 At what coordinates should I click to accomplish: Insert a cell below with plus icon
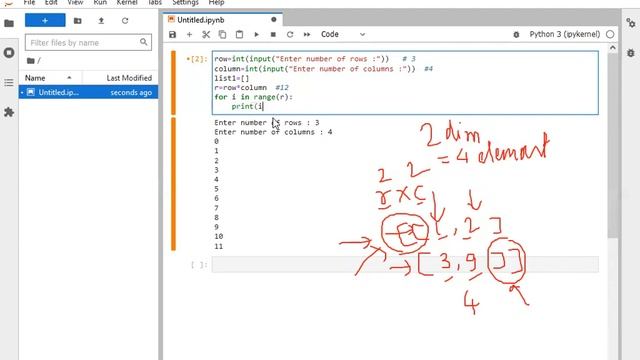[x=189, y=35]
